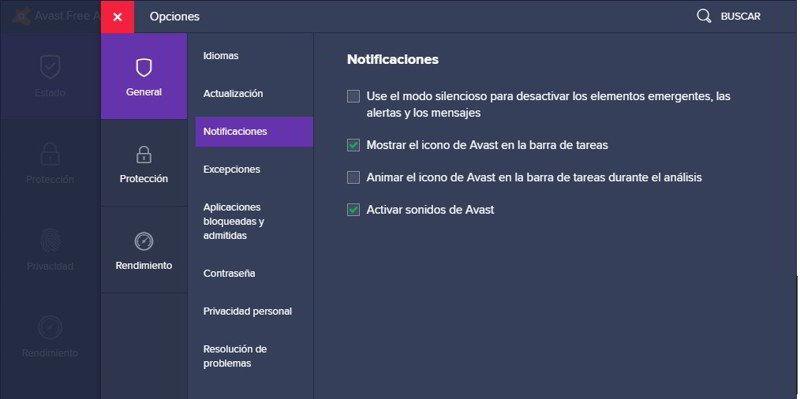Click the dimmed Privacidad fingerprint icon
Image resolution: width=800 pixels, height=399 pixels.
click(50, 240)
